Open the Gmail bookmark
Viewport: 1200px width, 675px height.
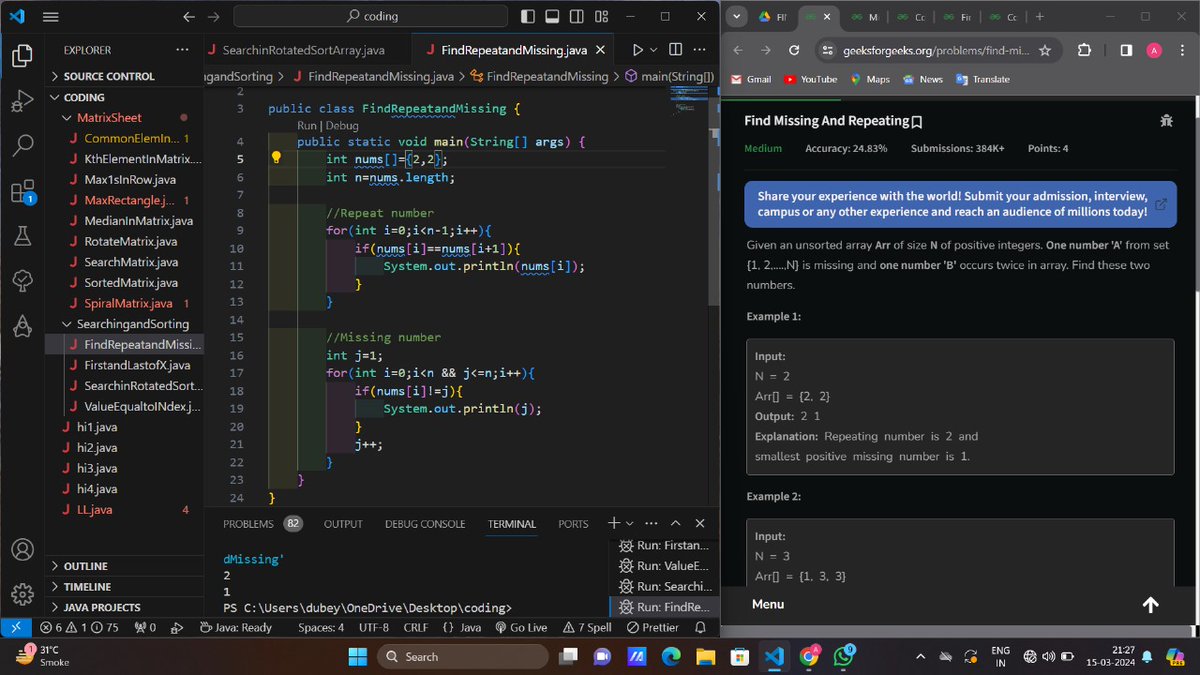[751, 79]
